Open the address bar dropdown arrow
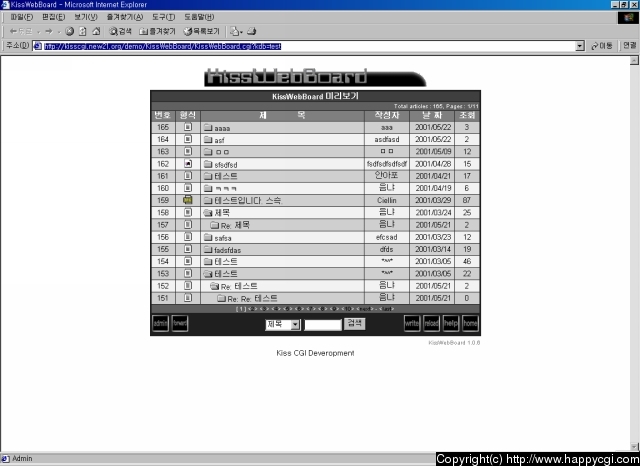640x466 pixels. point(580,46)
